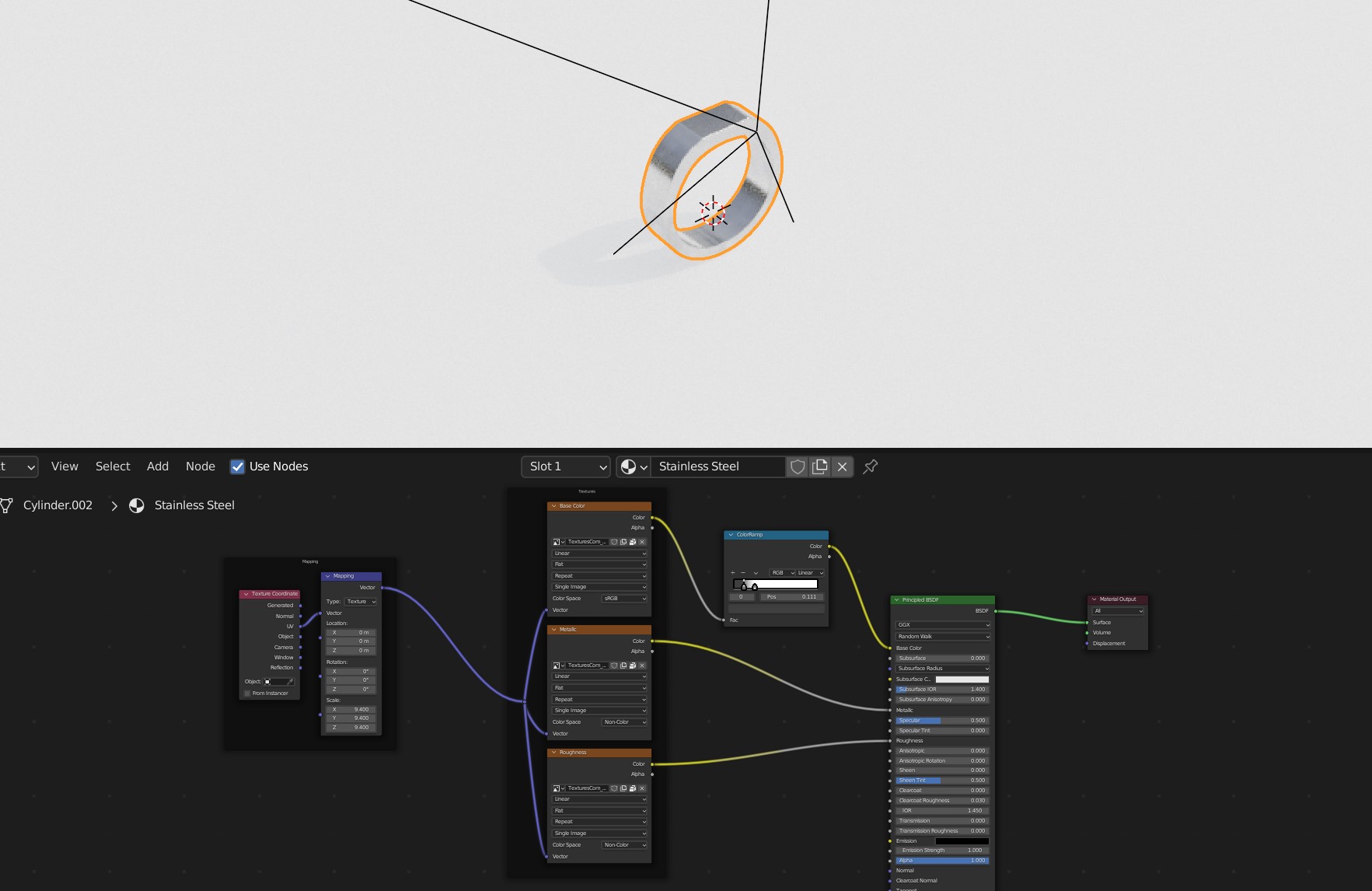
Task: Open the Slot 1 dropdown
Action: (565, 466)
